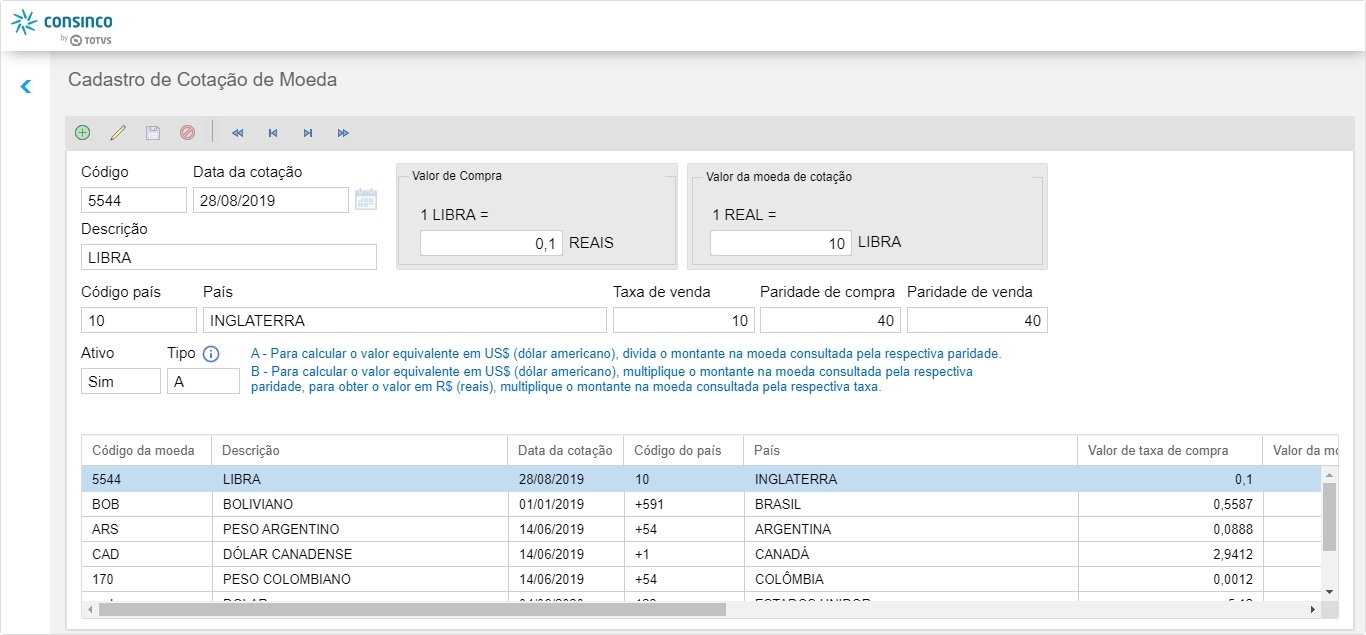Sort by País column header

[910, 450]
